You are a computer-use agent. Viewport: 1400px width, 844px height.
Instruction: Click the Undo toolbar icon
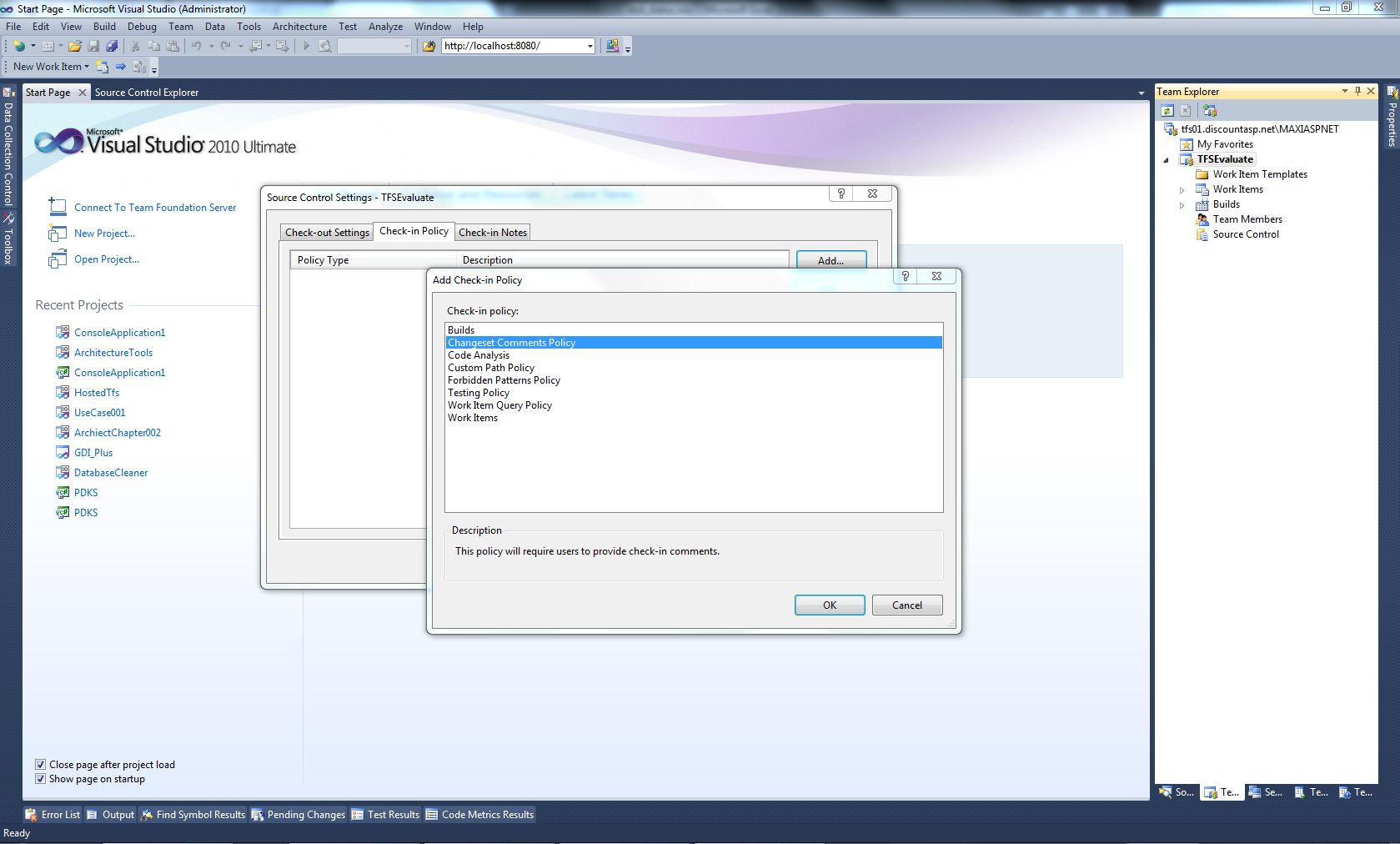197,46
